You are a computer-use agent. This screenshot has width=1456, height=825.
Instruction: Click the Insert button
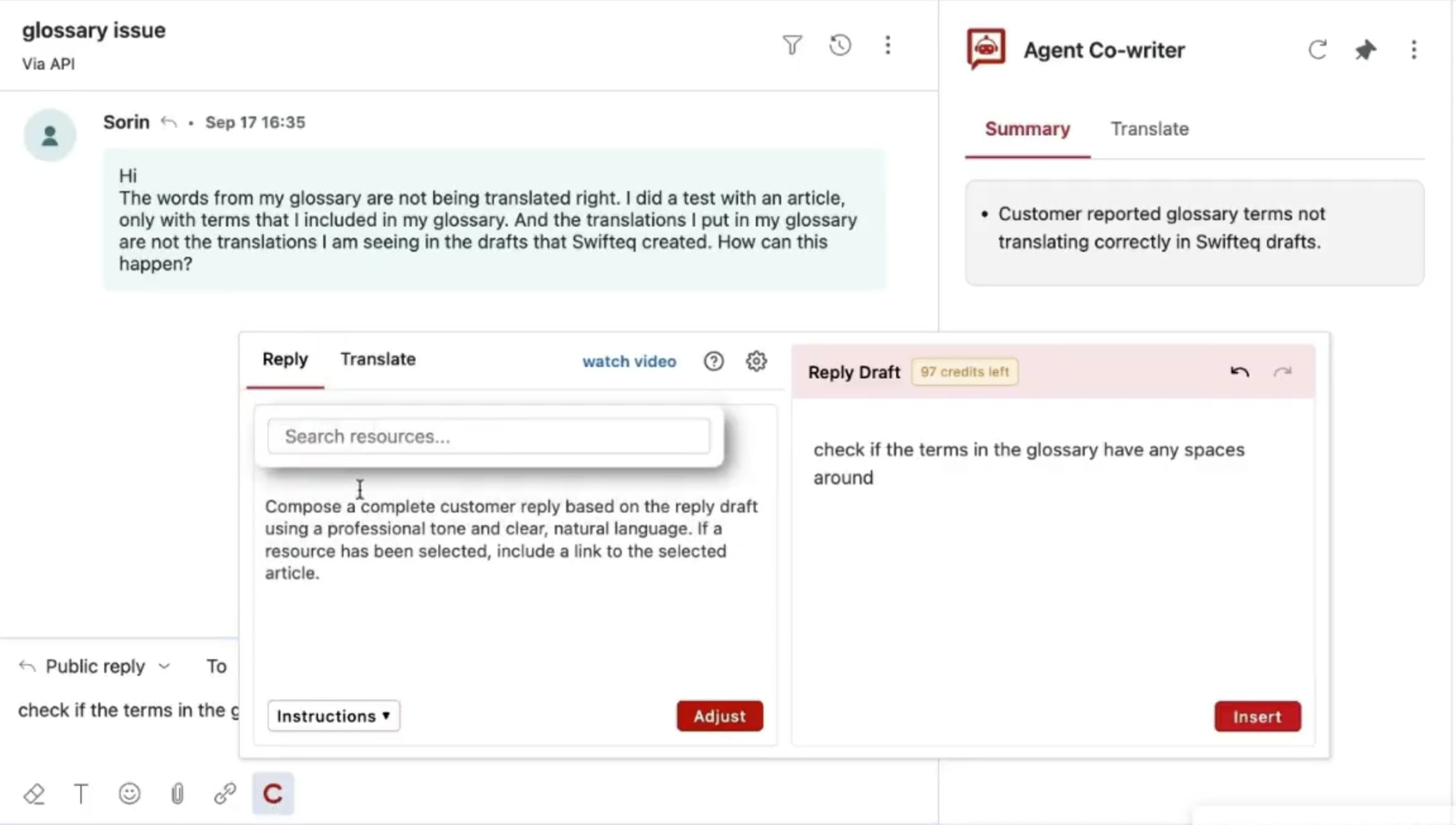1257,716
